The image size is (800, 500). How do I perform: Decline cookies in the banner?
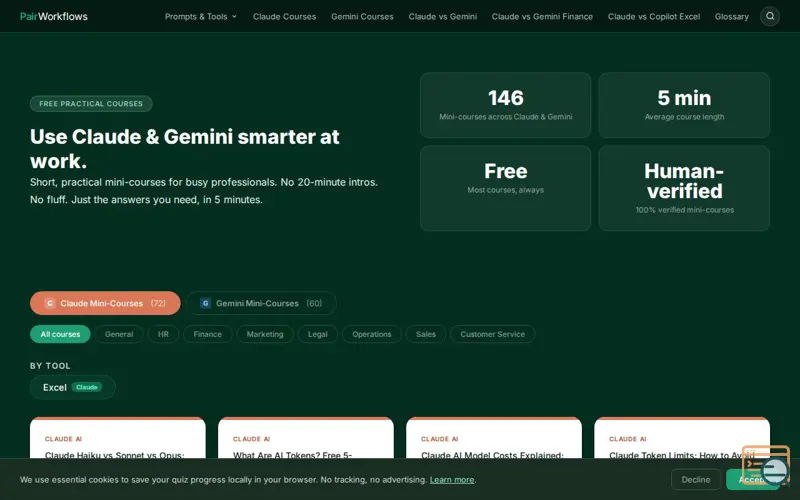[695, 480]
